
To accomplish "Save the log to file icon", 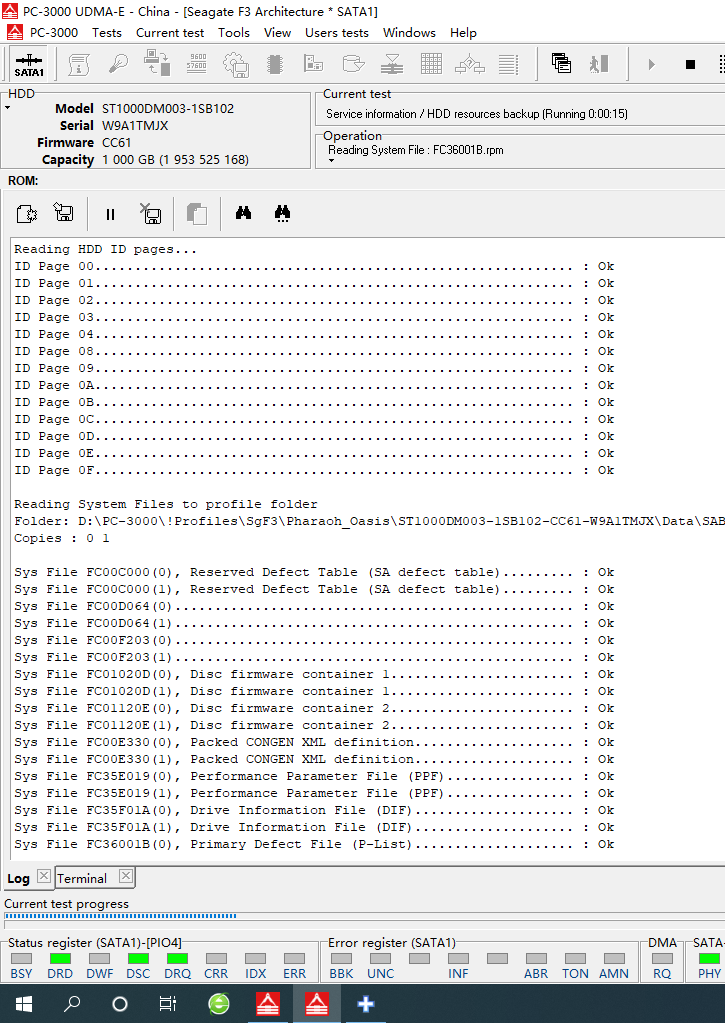I will [63, 213].
